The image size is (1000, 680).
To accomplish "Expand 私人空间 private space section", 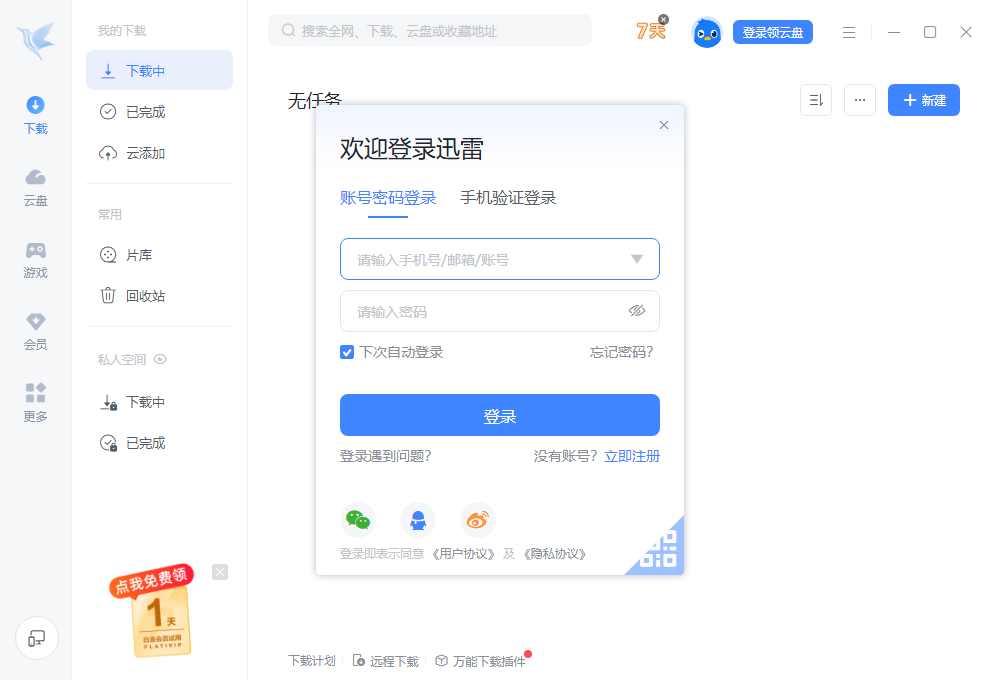I will pyautogui.click(x=159, y=358).
